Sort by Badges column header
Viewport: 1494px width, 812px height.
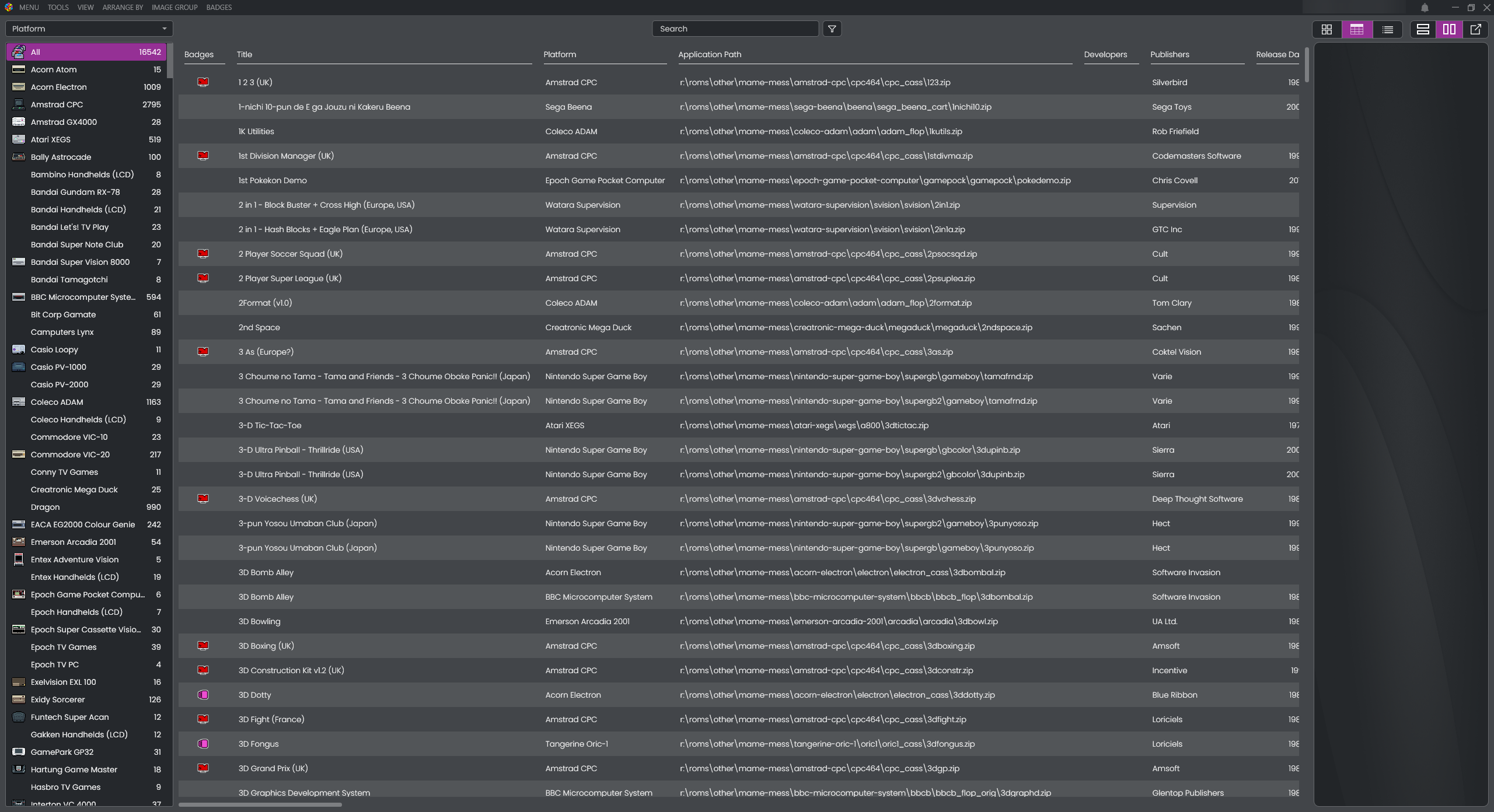tap(199, 54)
